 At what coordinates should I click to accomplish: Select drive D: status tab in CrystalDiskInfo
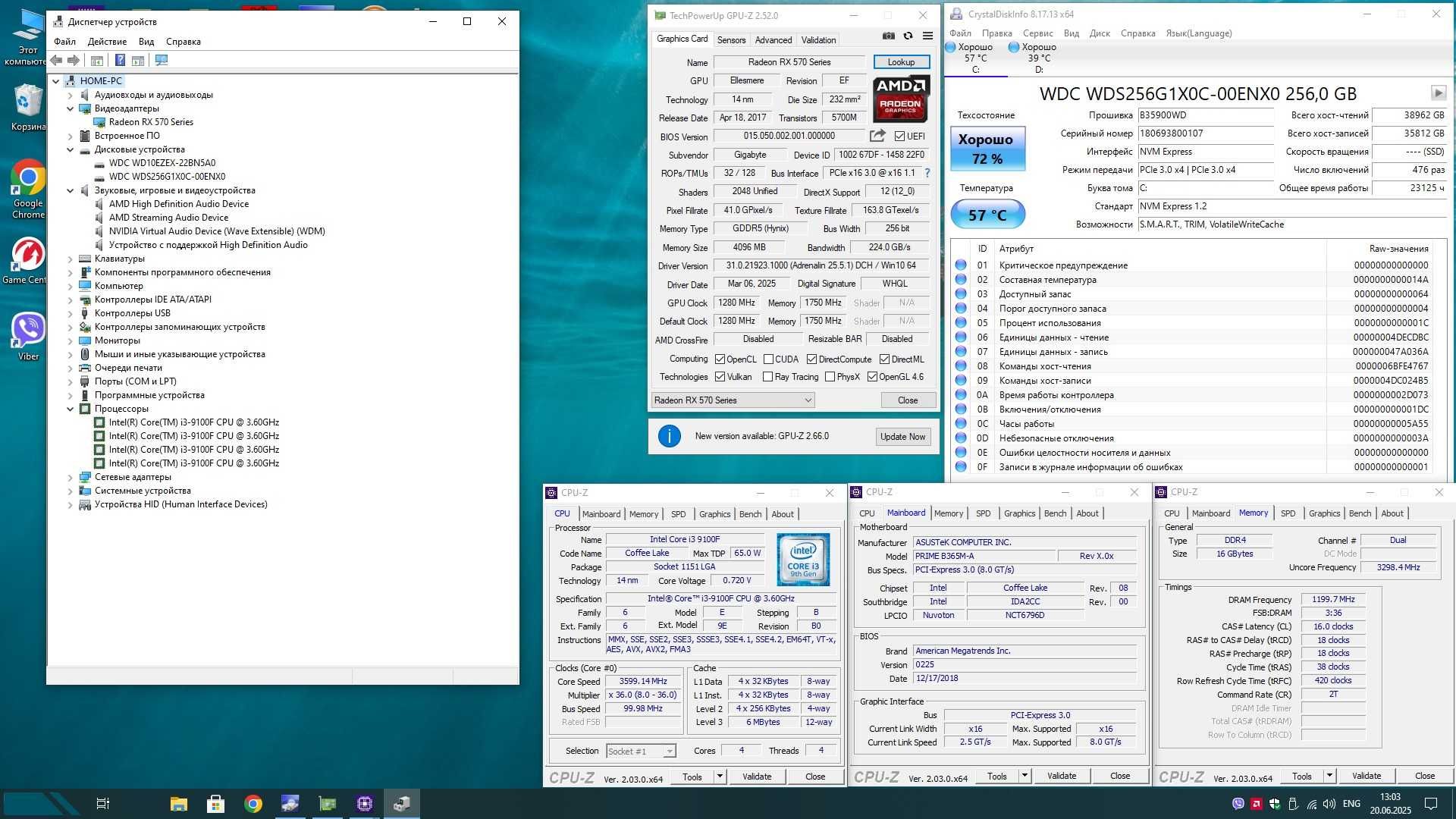1039,58
